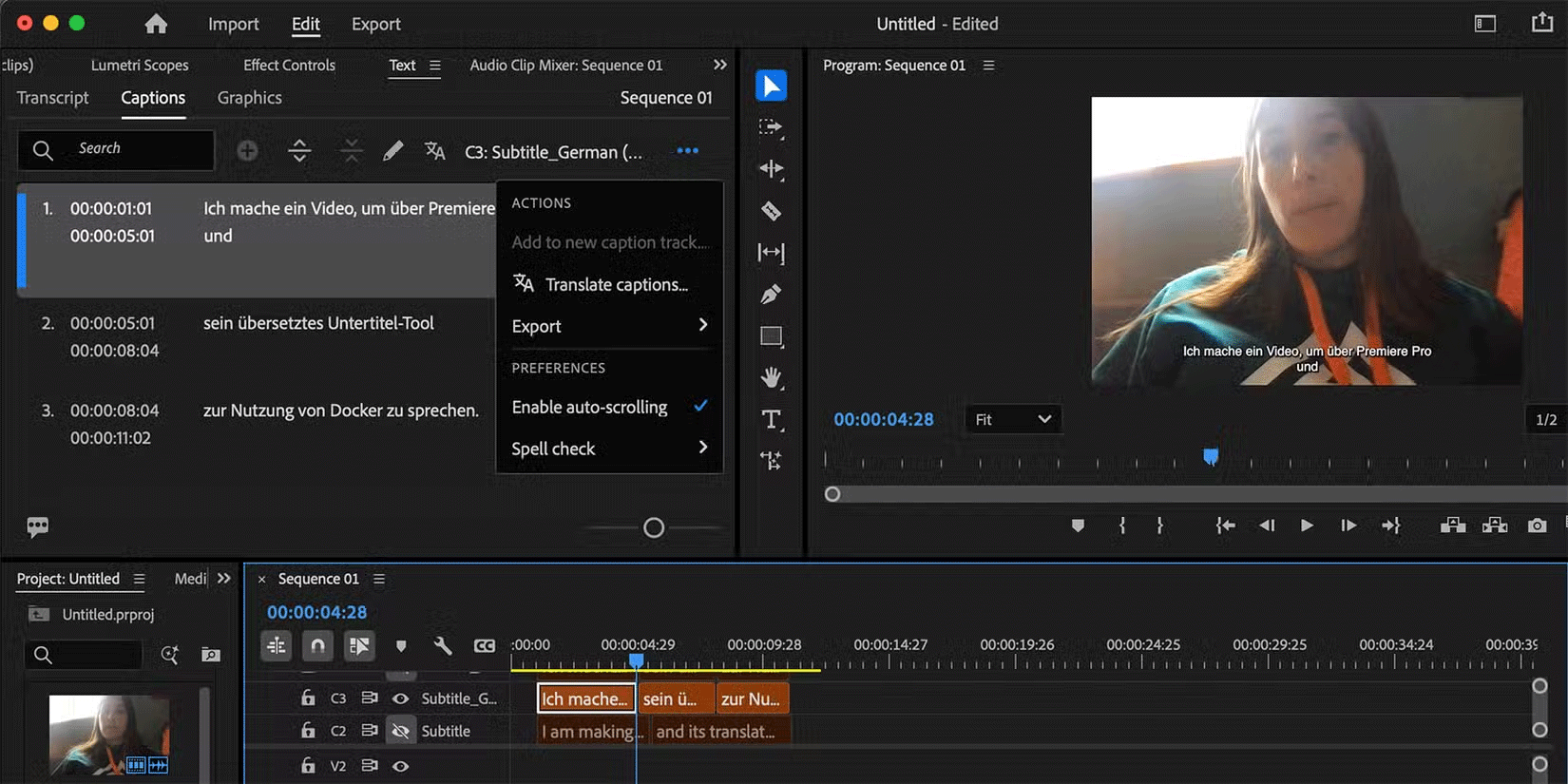Screen dimensions: 1568x784
Task: Switch to the Transcript tab
Action: point(52,98)
